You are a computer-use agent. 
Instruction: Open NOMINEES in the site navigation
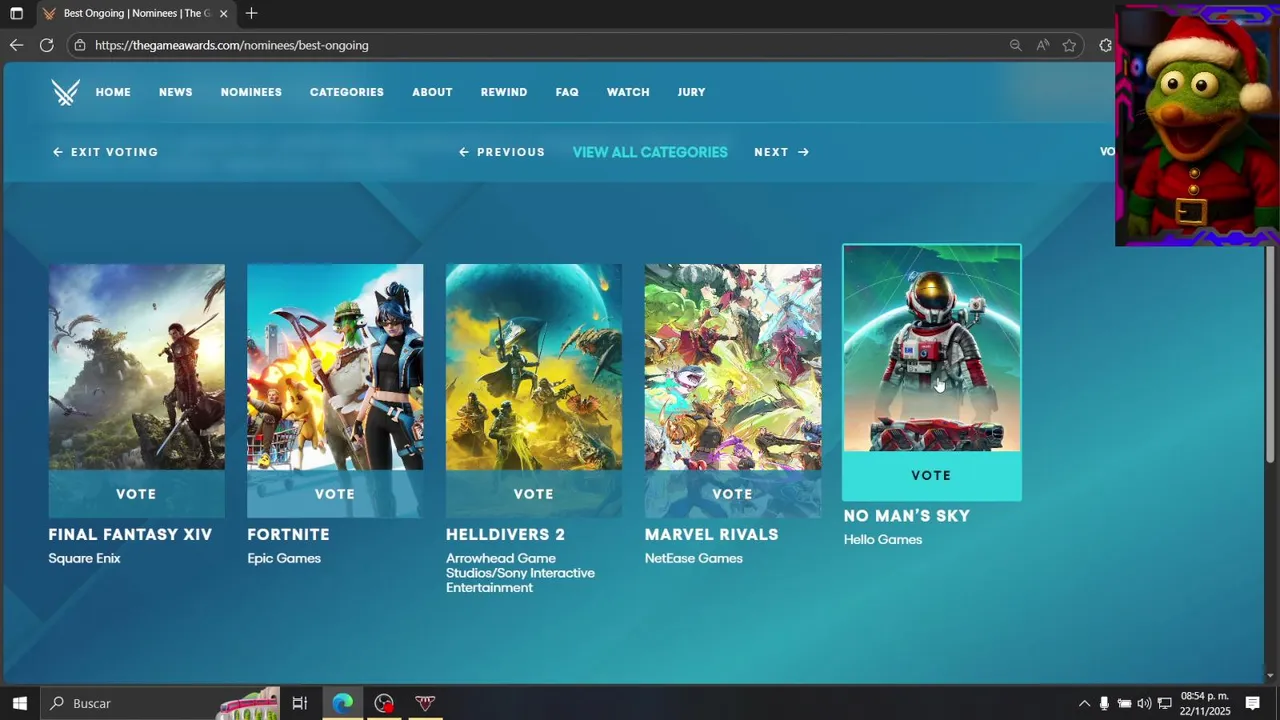[x=251, y=92]
